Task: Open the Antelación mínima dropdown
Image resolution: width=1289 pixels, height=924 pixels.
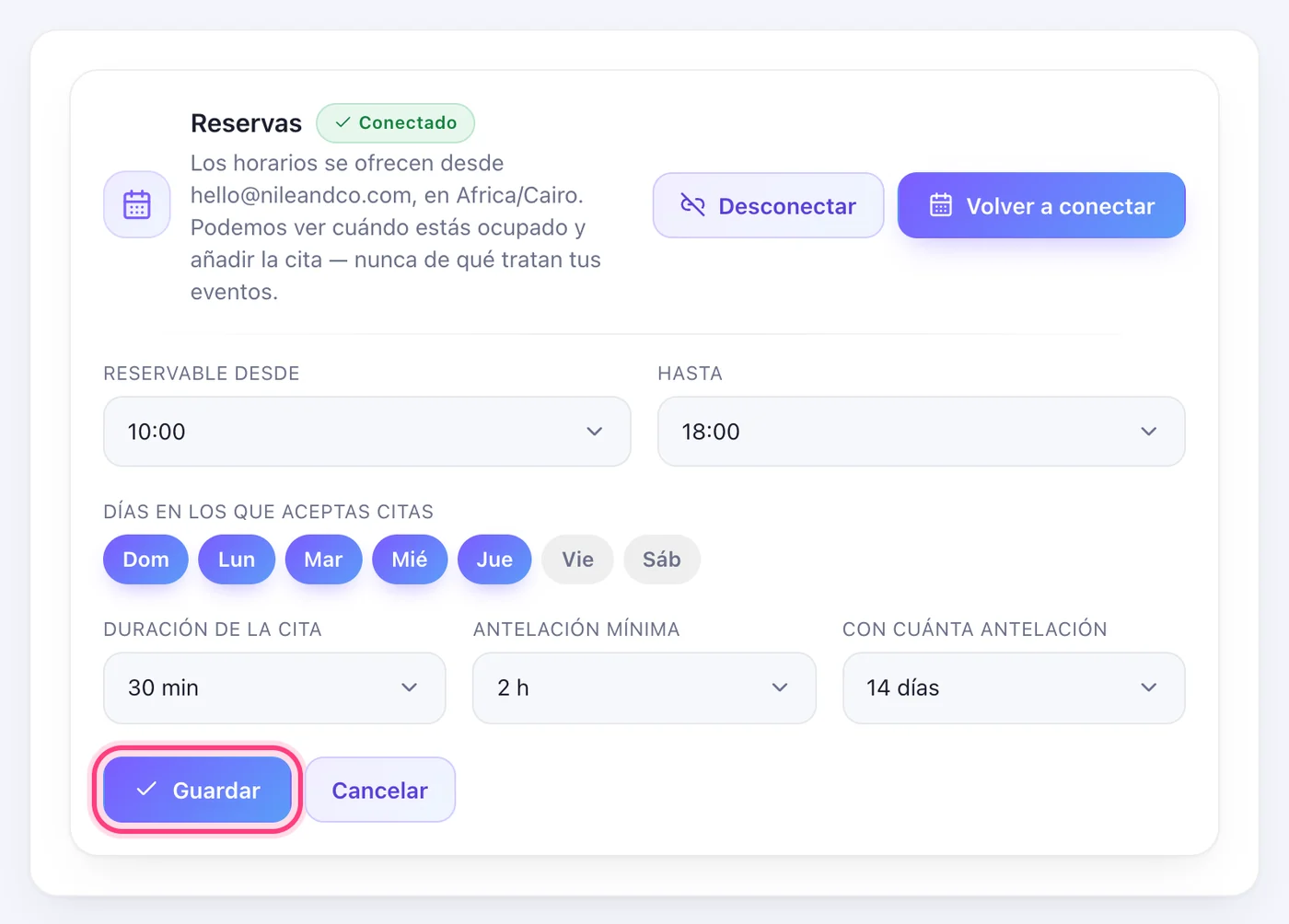Action: coord(644,688)
